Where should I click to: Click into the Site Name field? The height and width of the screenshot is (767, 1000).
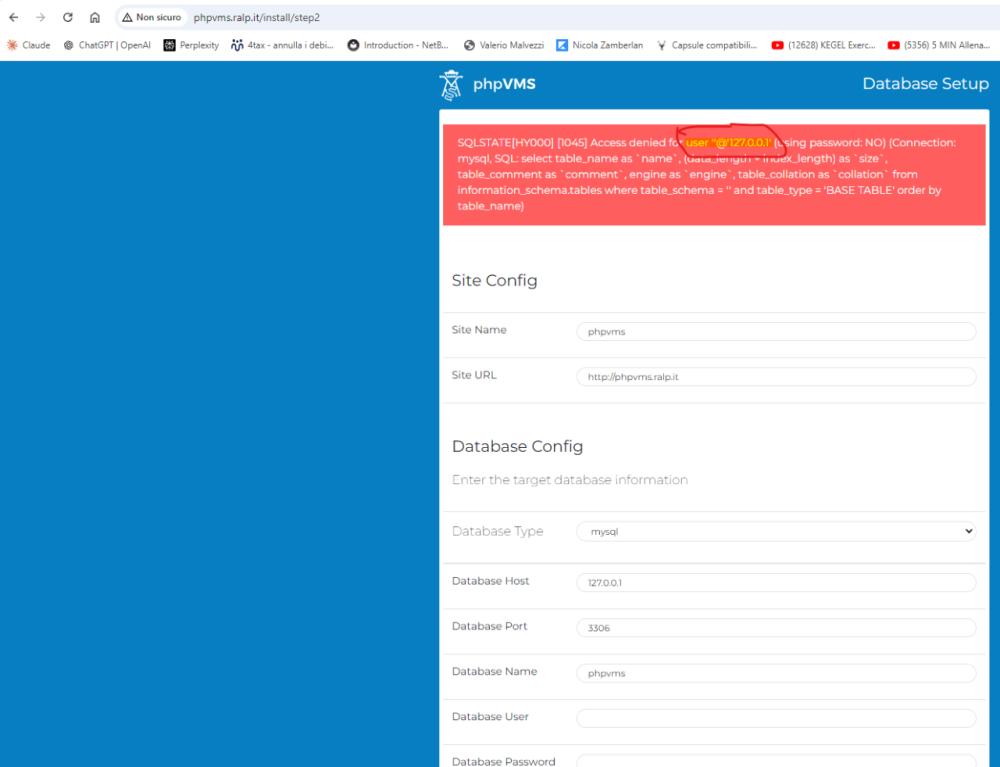coord(775,331)
